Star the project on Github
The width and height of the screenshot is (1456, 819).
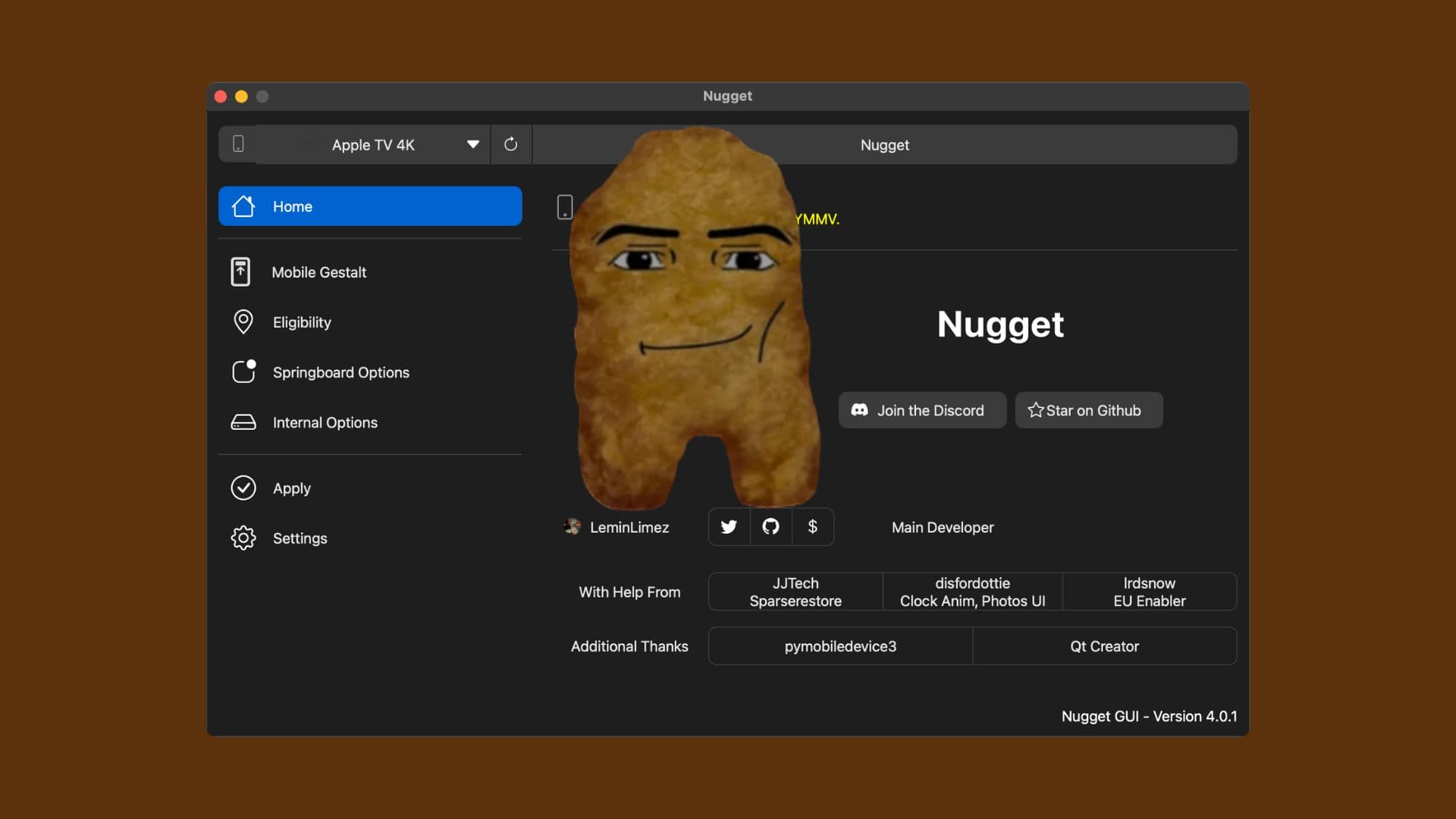(1087, 409)
